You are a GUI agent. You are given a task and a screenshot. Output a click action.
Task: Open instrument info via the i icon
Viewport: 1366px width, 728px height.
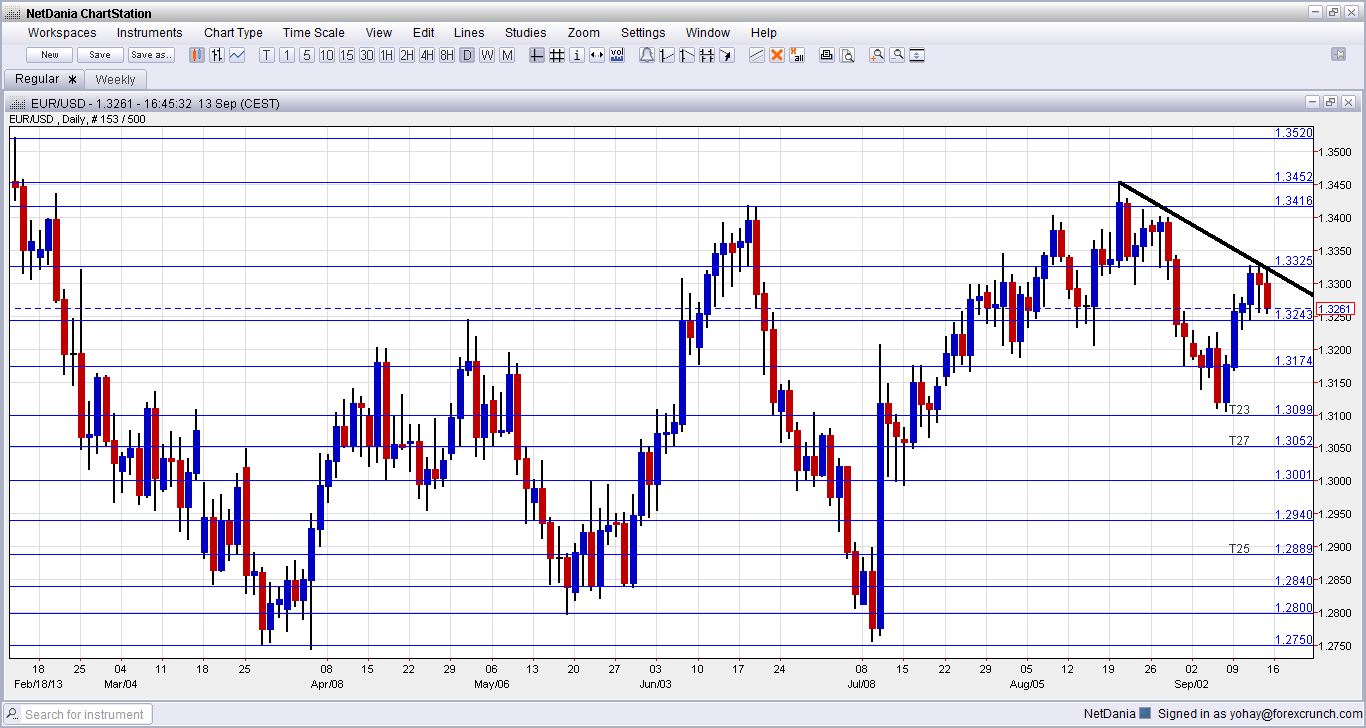point(577,55)
